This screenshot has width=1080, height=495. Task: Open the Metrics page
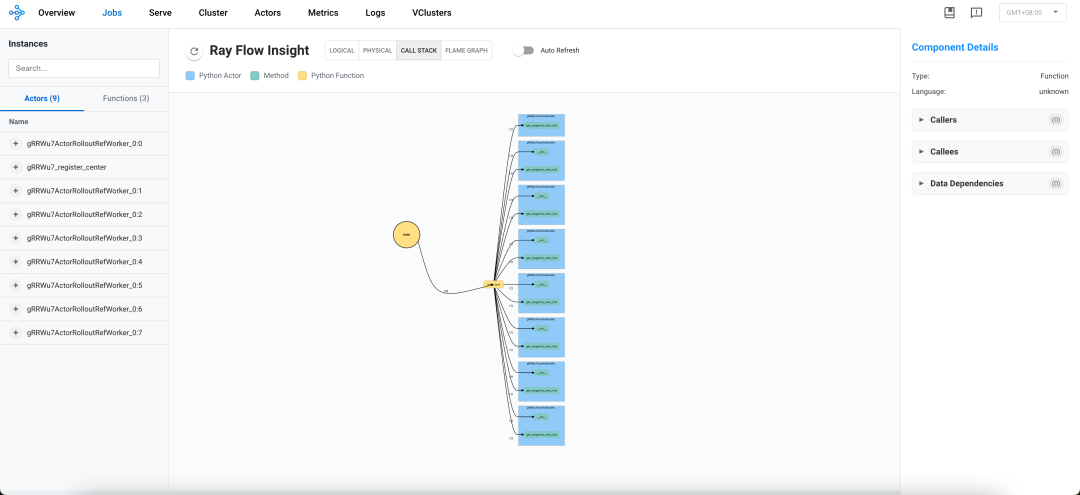[x=323, y=12]
